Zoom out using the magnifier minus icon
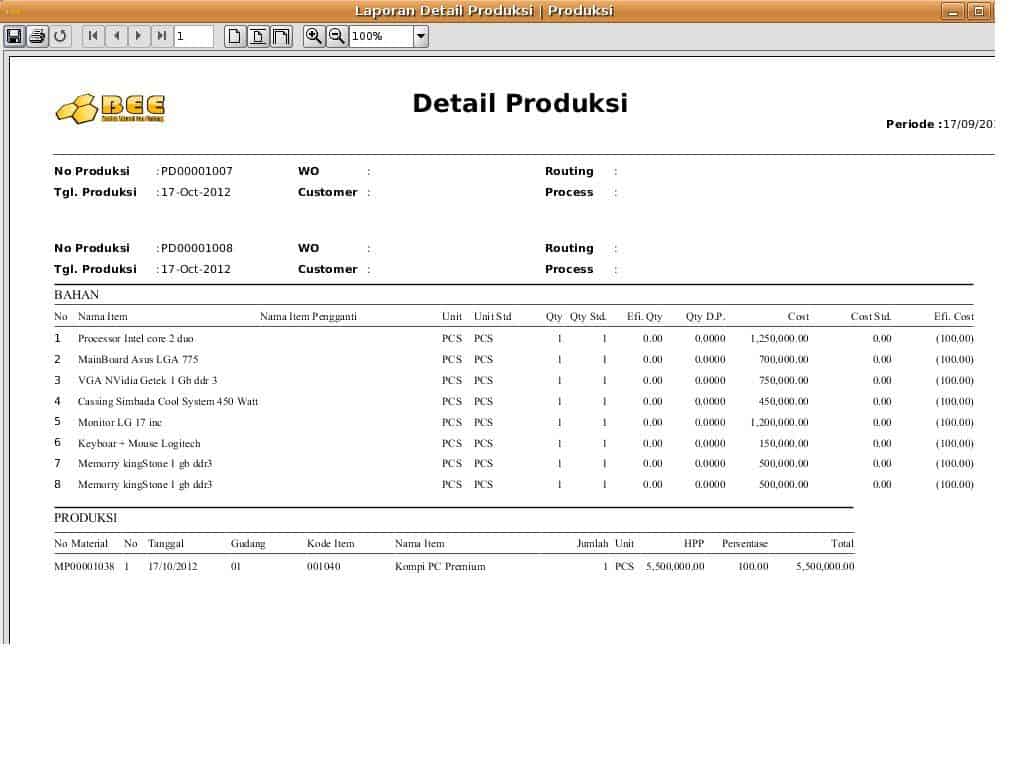The image size is (1024, 768). [337, 36]
